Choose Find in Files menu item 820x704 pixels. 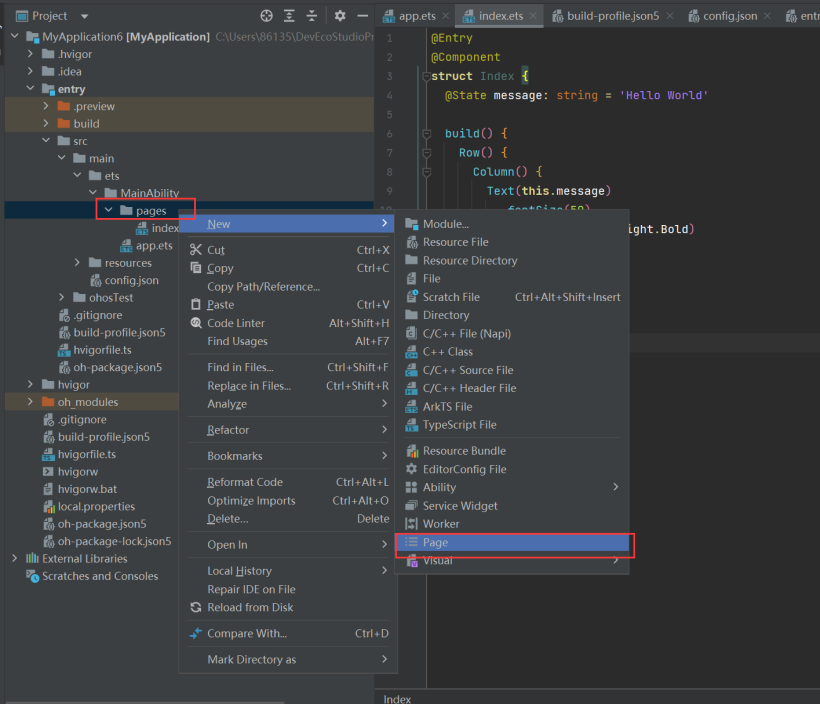coord(289,367)
